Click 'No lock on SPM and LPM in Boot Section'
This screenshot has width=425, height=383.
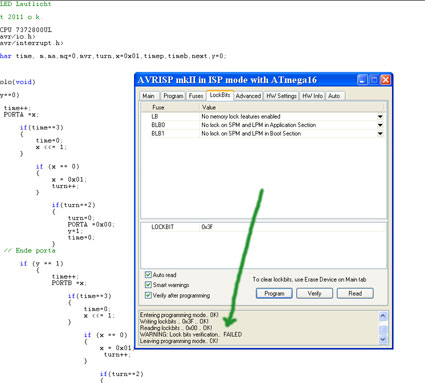[x=251, y=134]
